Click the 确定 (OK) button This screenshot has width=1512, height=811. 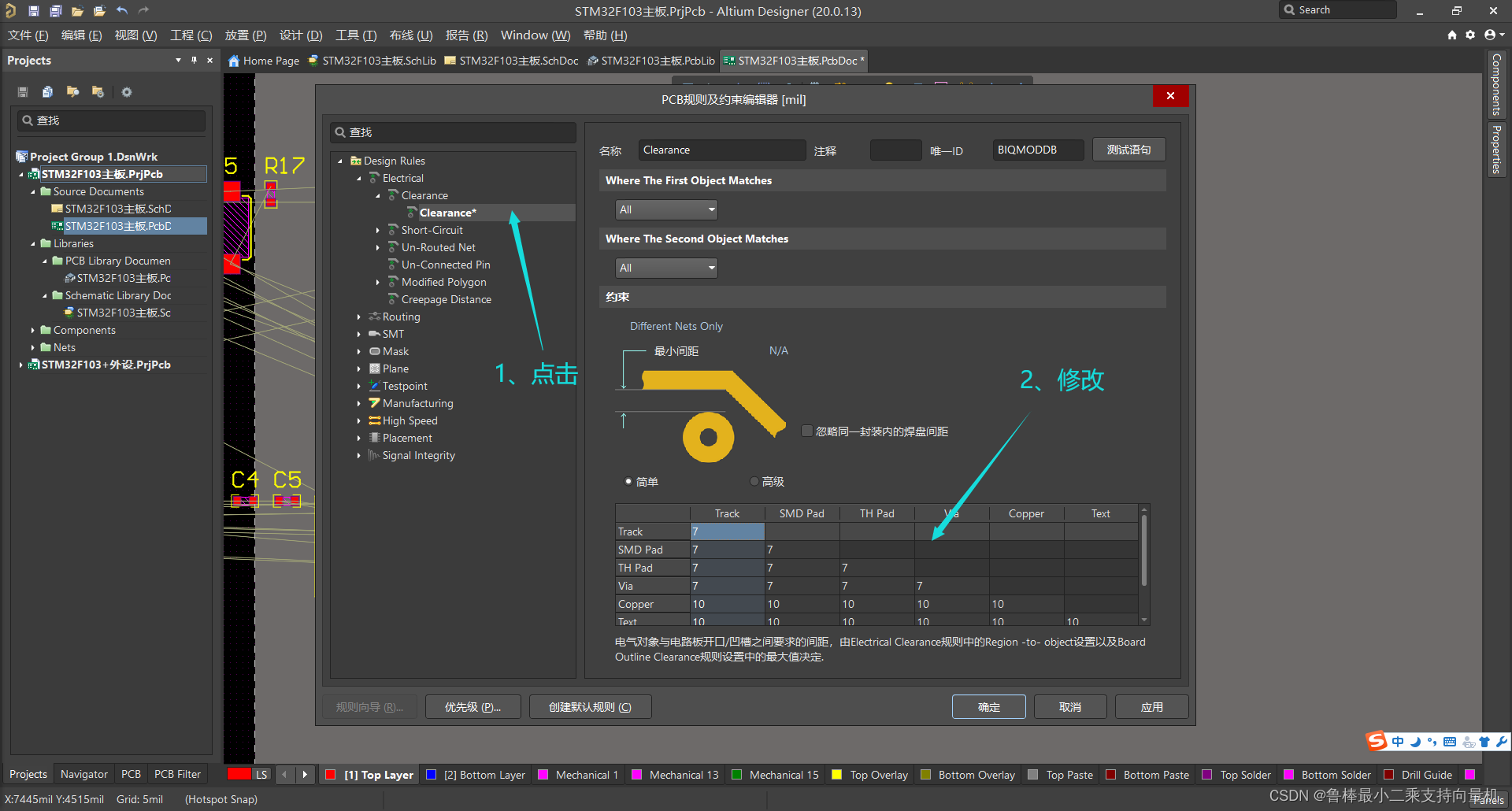[989, 707]
